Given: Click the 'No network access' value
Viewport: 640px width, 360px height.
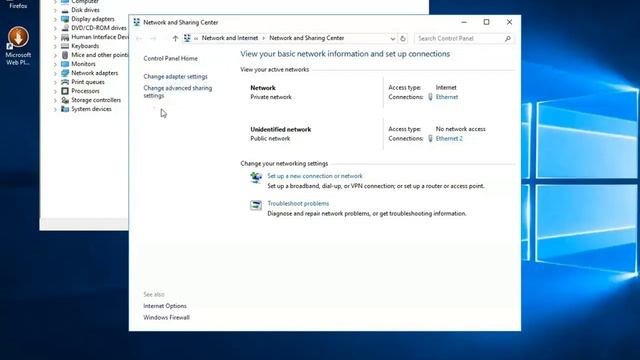Looking at the screenshot, I should [x=460, y=129].
